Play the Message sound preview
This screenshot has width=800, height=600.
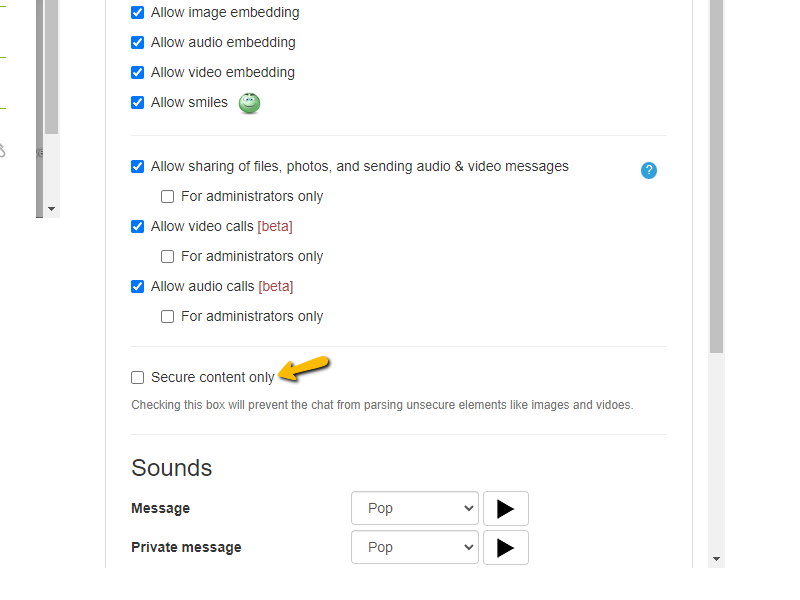click(505, 508)
